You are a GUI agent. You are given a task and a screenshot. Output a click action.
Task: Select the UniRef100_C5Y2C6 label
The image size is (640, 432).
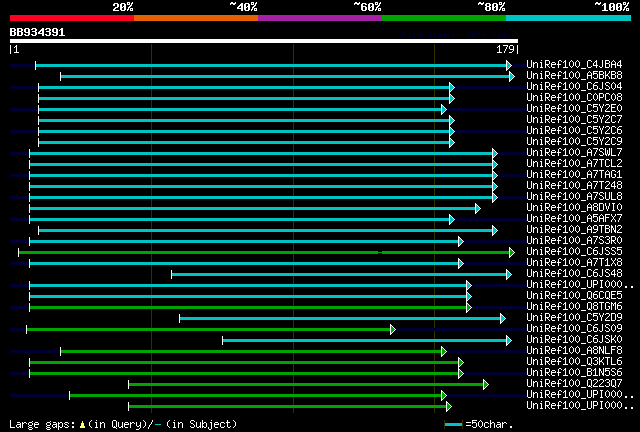(x=574, y=131)
